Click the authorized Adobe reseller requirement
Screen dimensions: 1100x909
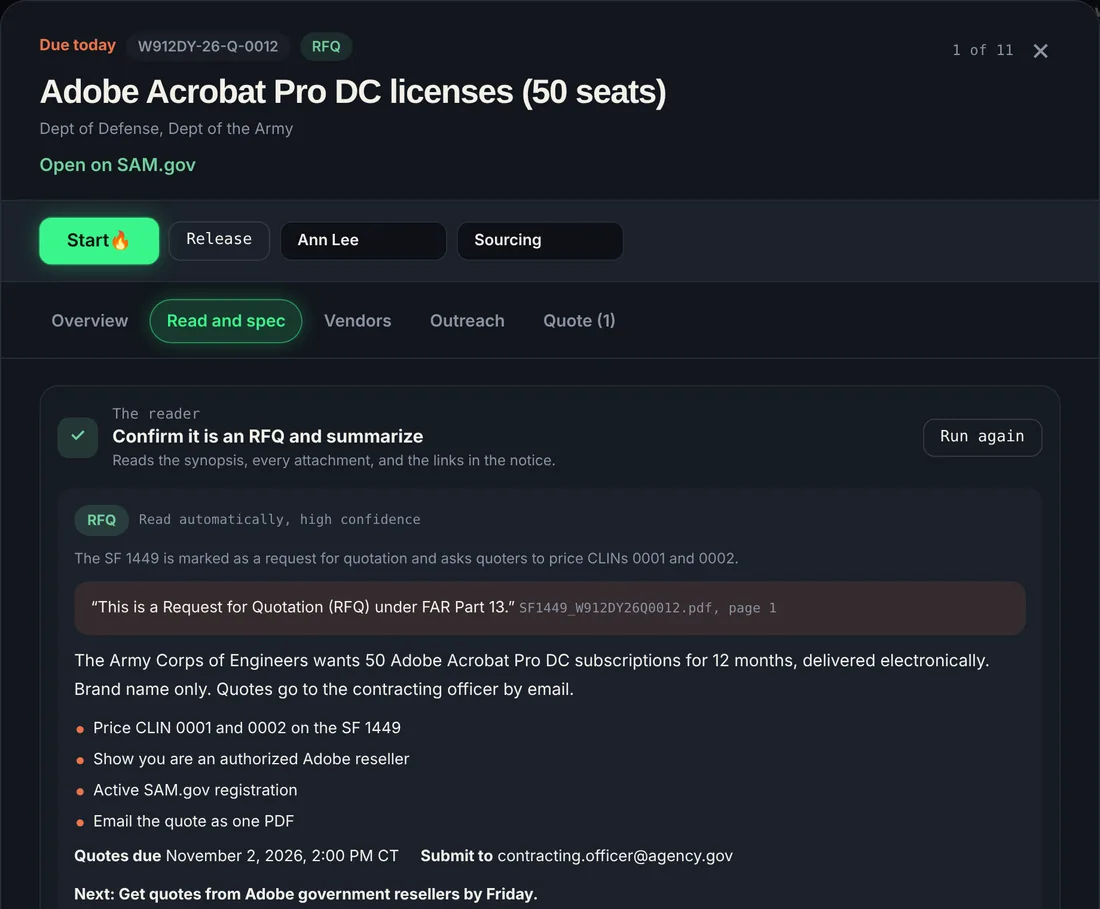click(x=251, y=759)
